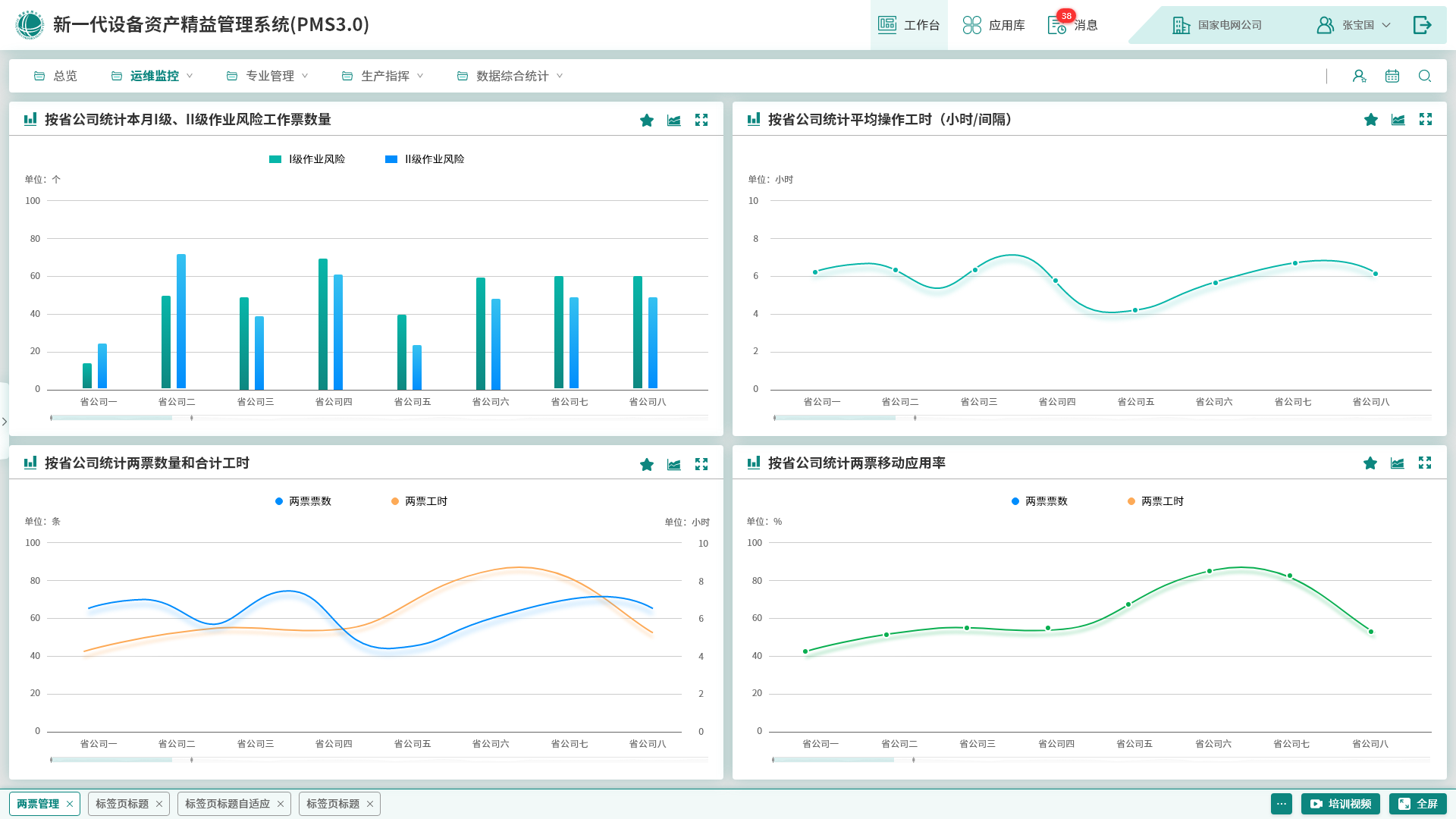Click the 国家电网公司 organization selector

click(x=1217, y=25)
